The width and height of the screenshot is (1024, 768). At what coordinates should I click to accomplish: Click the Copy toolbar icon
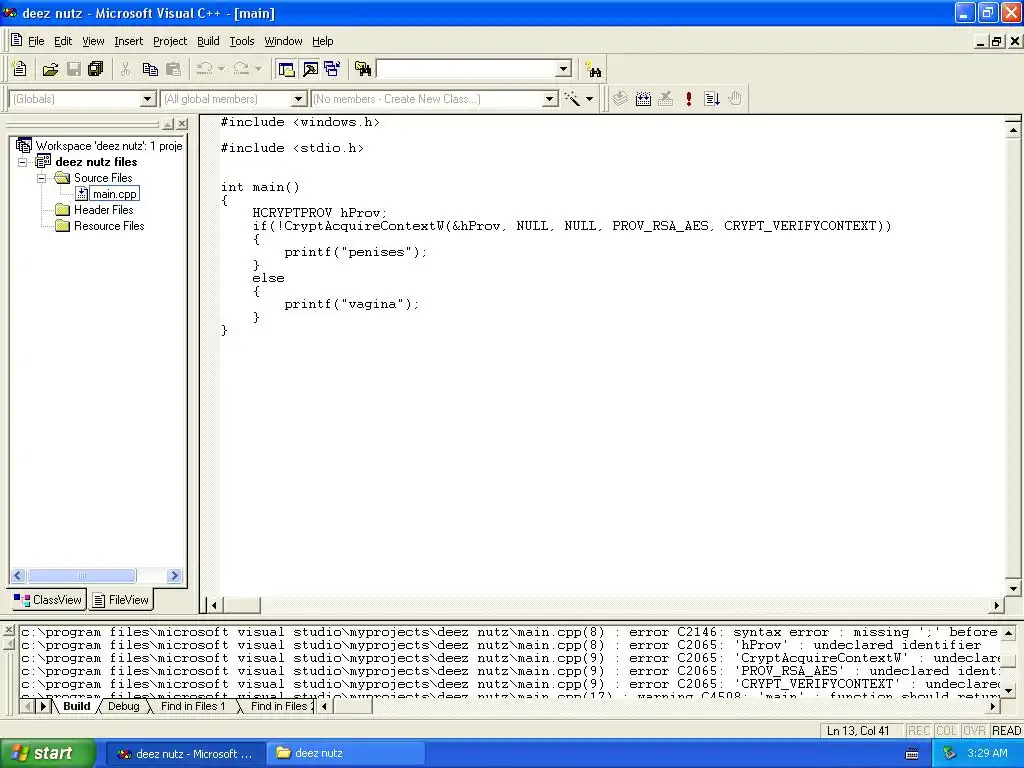pos(150,69)
